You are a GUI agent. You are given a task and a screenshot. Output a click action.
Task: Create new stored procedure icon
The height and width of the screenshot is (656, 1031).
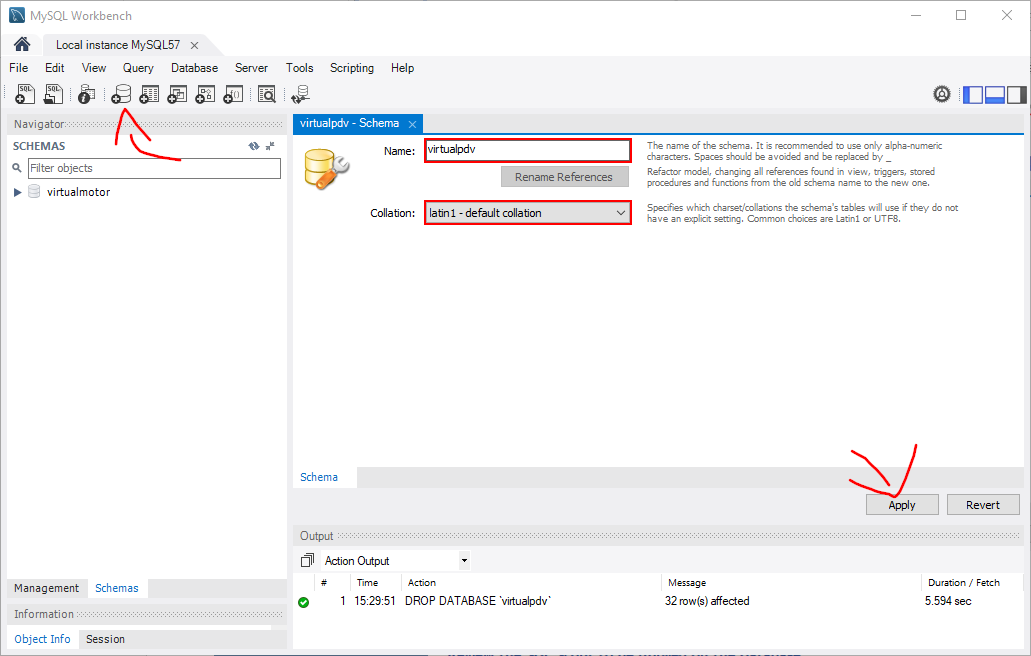[x=205, y=94]
